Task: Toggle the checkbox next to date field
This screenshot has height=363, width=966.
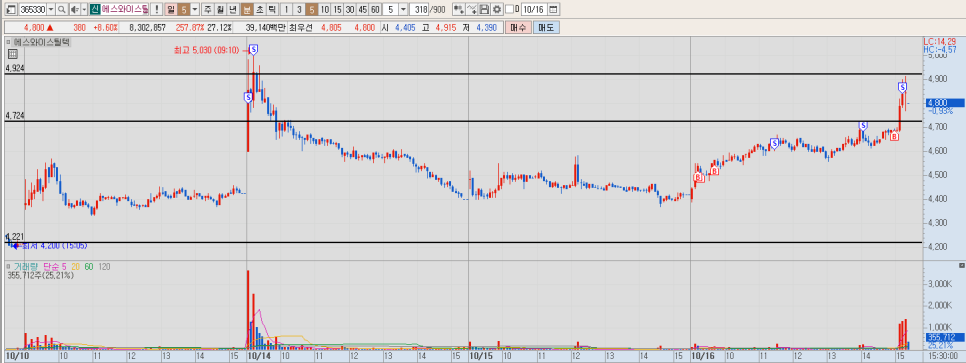Action: [x=509, y=10]
